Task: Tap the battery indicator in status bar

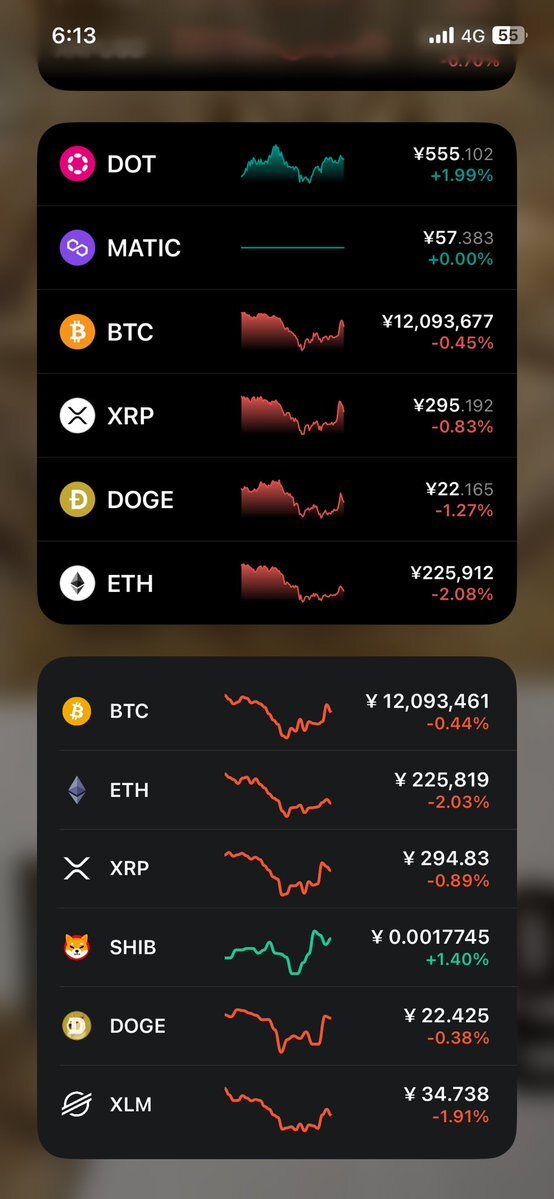Action: coord(510,35)
